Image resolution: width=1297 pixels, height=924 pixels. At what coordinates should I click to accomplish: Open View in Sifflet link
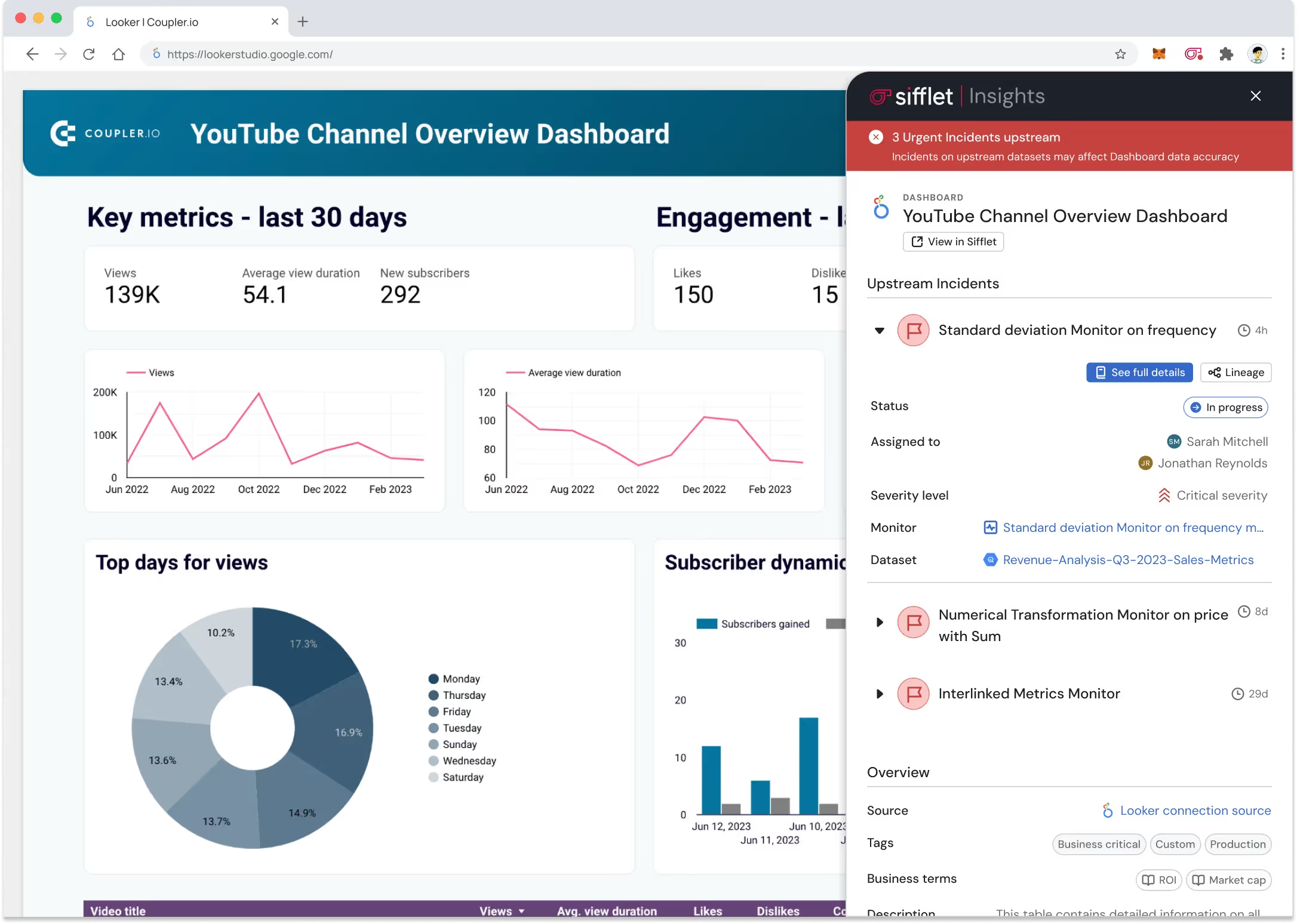pos(953,242)
